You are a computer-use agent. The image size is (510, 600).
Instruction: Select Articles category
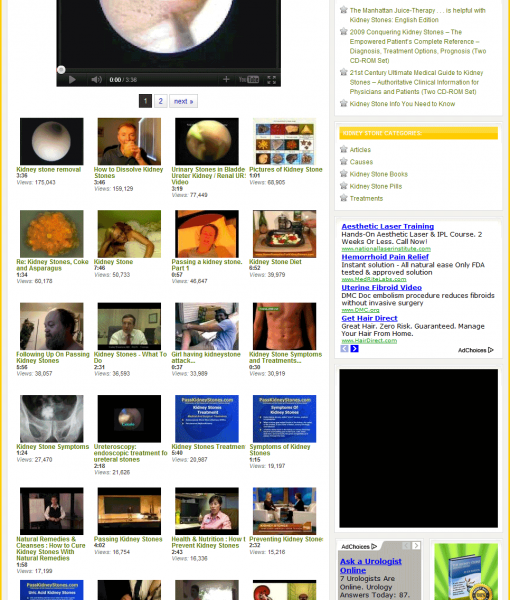pyautogui.click(x=360, y=150)
